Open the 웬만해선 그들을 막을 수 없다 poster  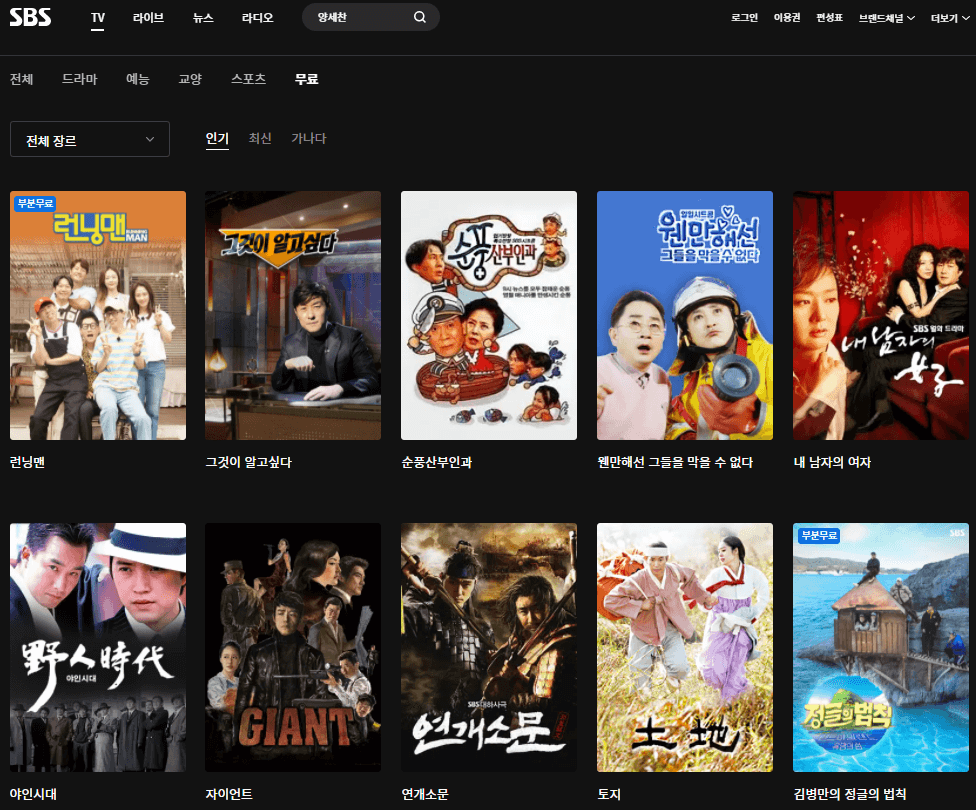click(685, 315)
